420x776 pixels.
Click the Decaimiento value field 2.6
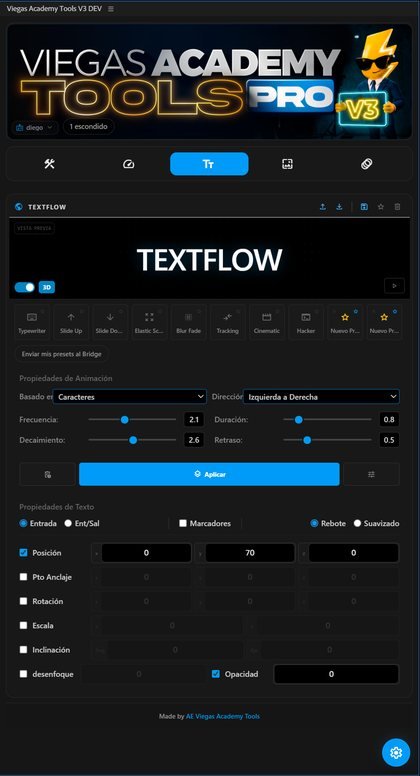point(193,440)
